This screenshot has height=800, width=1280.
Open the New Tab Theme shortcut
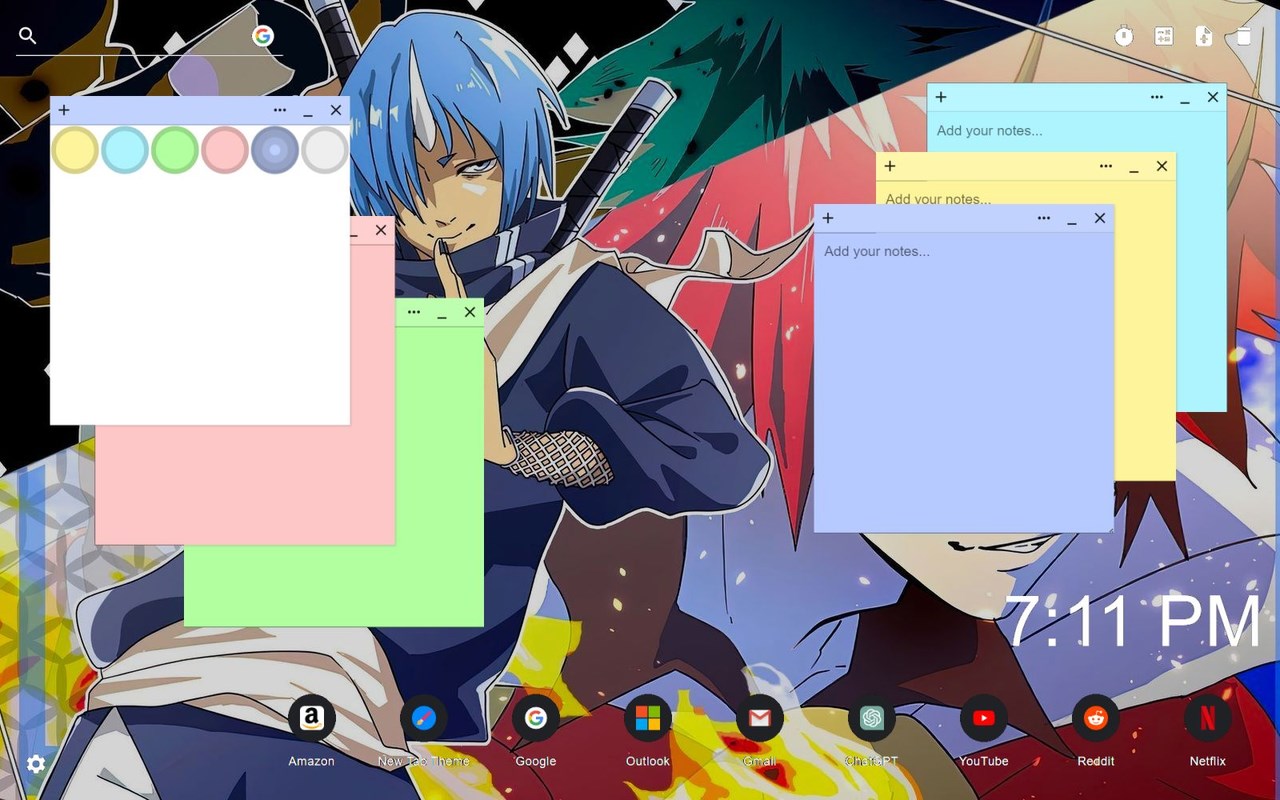424,718
